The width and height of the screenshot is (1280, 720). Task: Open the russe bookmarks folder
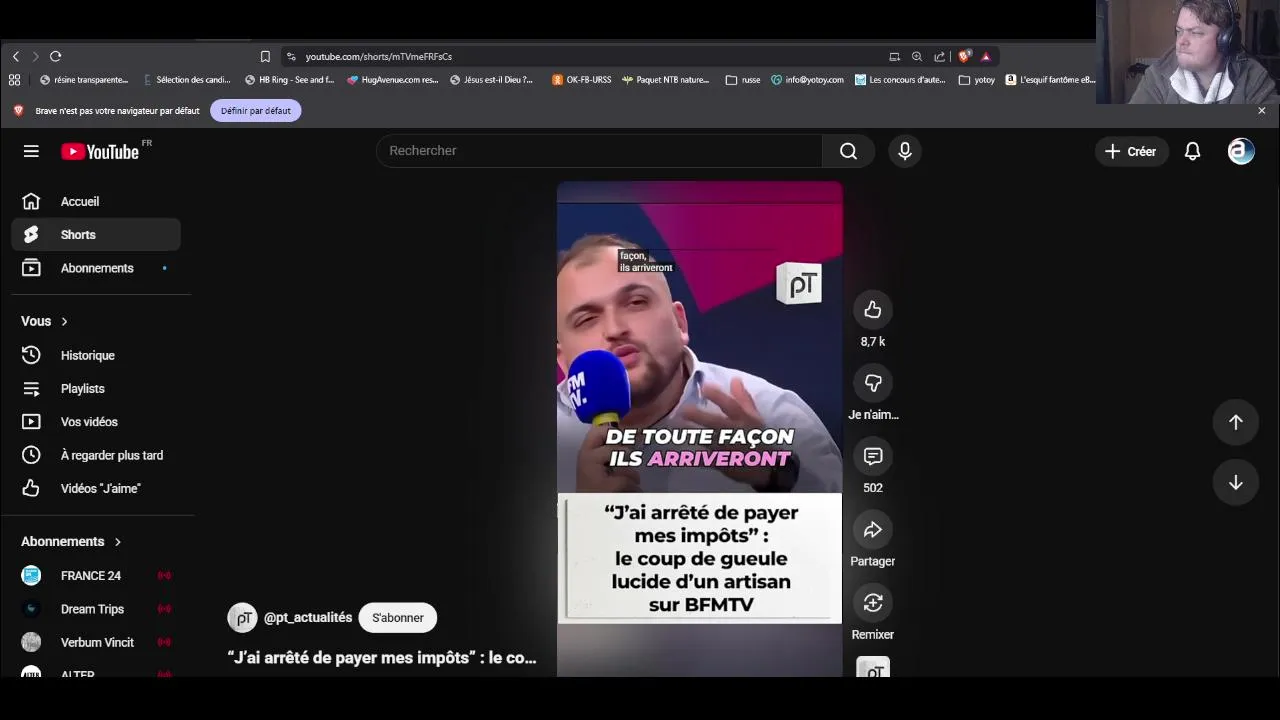point(743,80)
